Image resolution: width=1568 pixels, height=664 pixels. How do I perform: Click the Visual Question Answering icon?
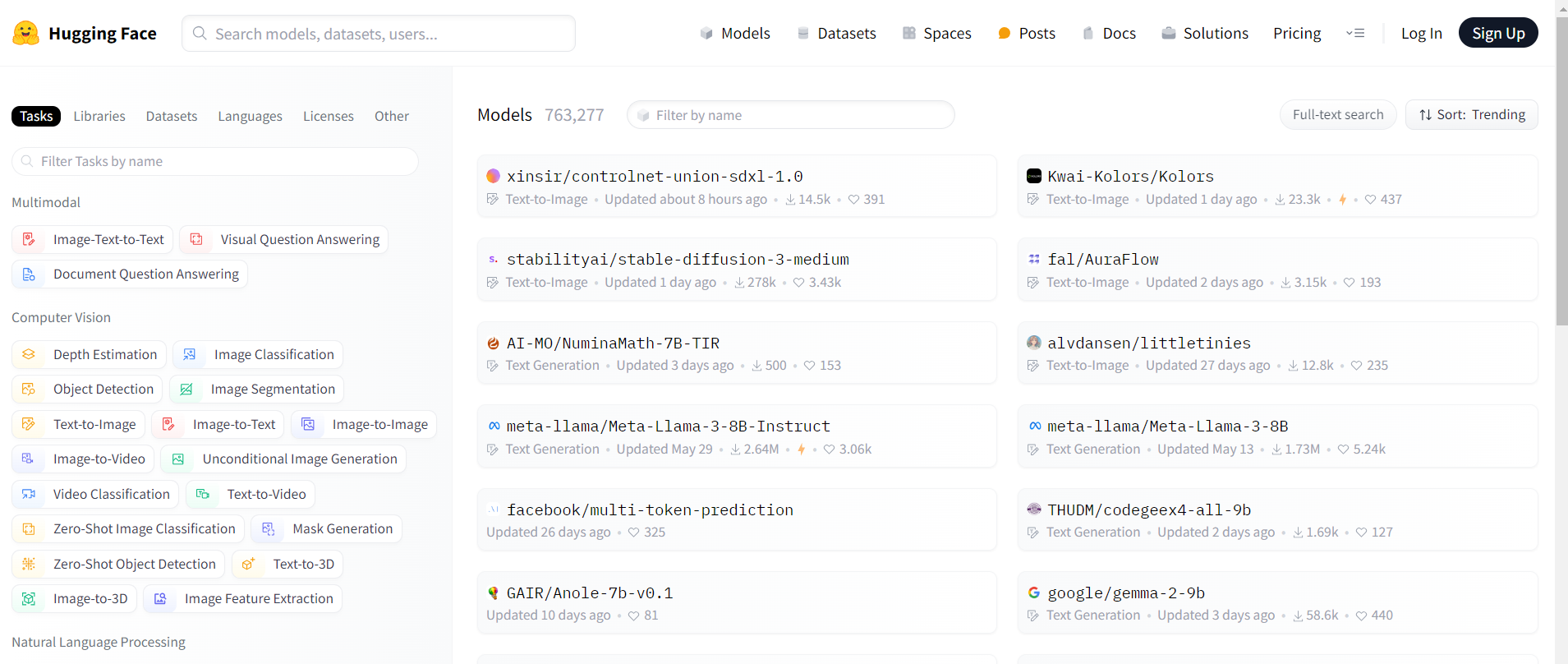[196, 239]
